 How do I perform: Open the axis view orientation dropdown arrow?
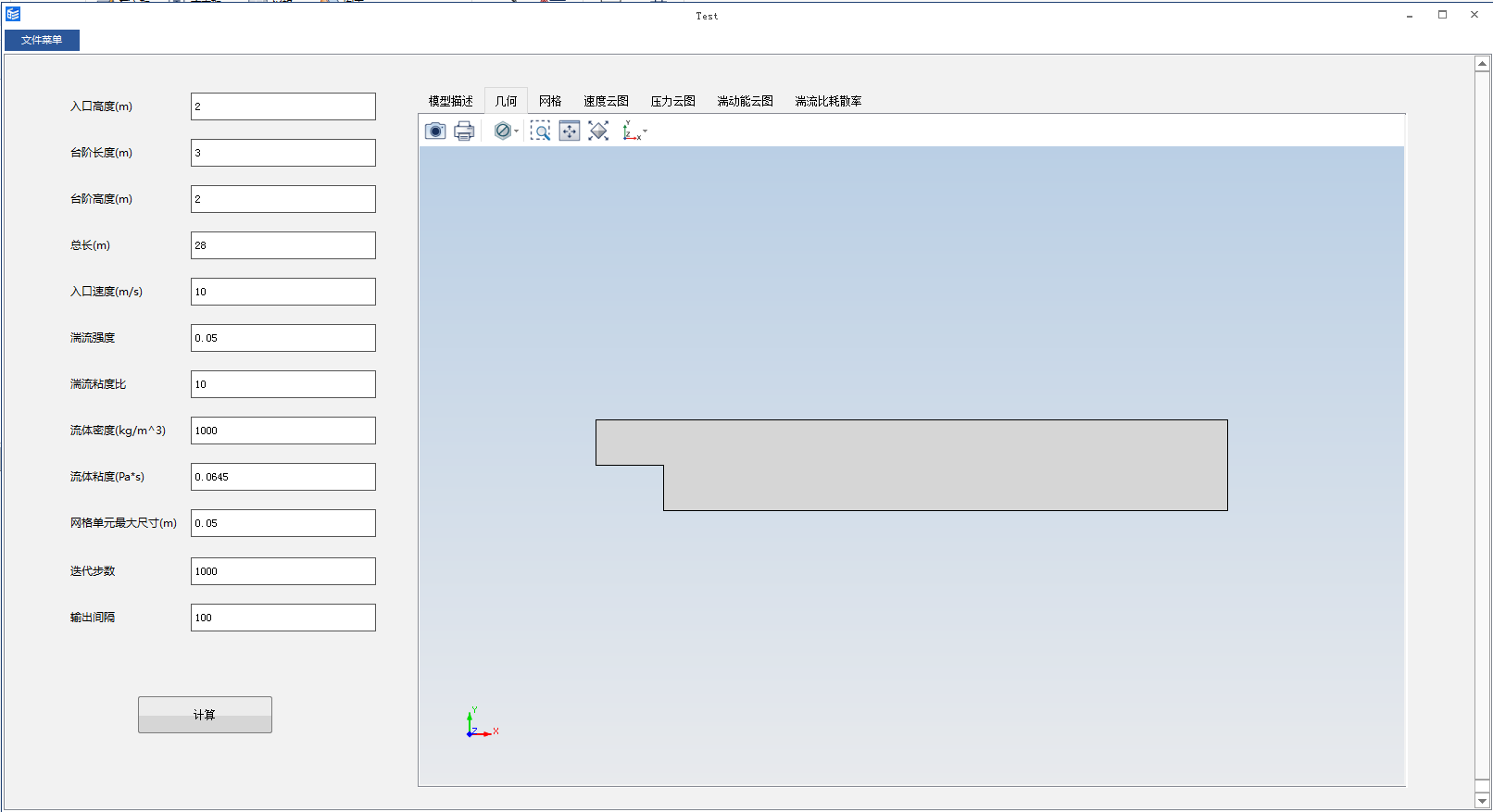point(646,131)
